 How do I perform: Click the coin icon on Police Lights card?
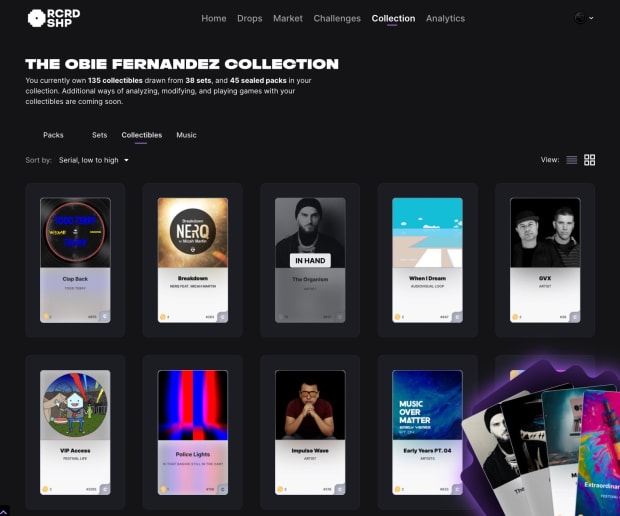[x=163, y=489]
